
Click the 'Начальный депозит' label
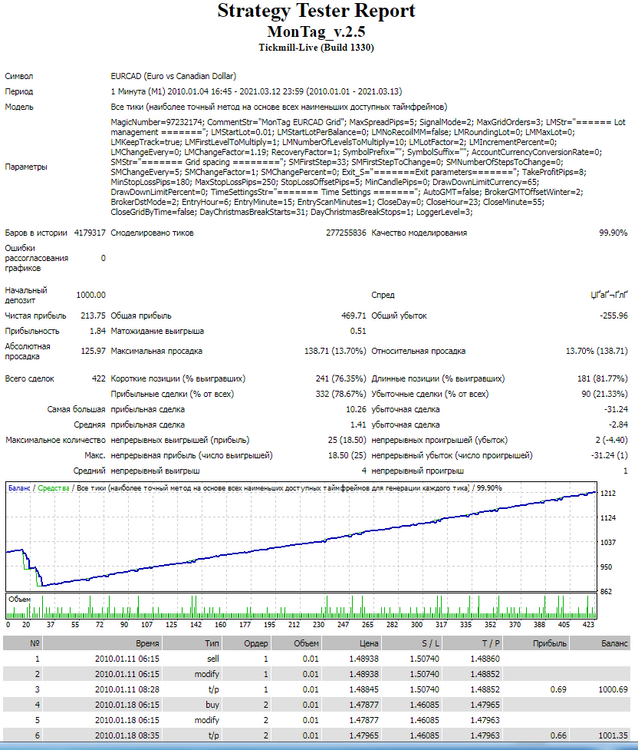[x=26, y=295]
